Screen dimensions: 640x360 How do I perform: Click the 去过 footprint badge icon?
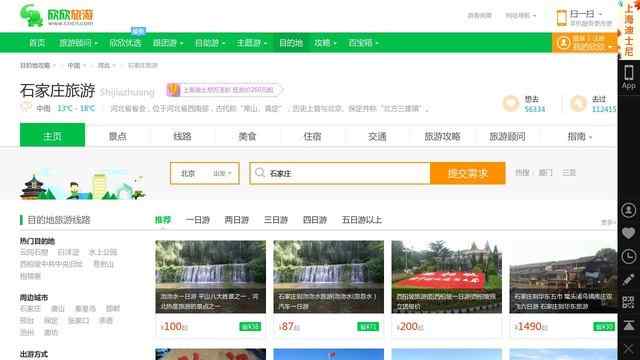pos(578,104)
